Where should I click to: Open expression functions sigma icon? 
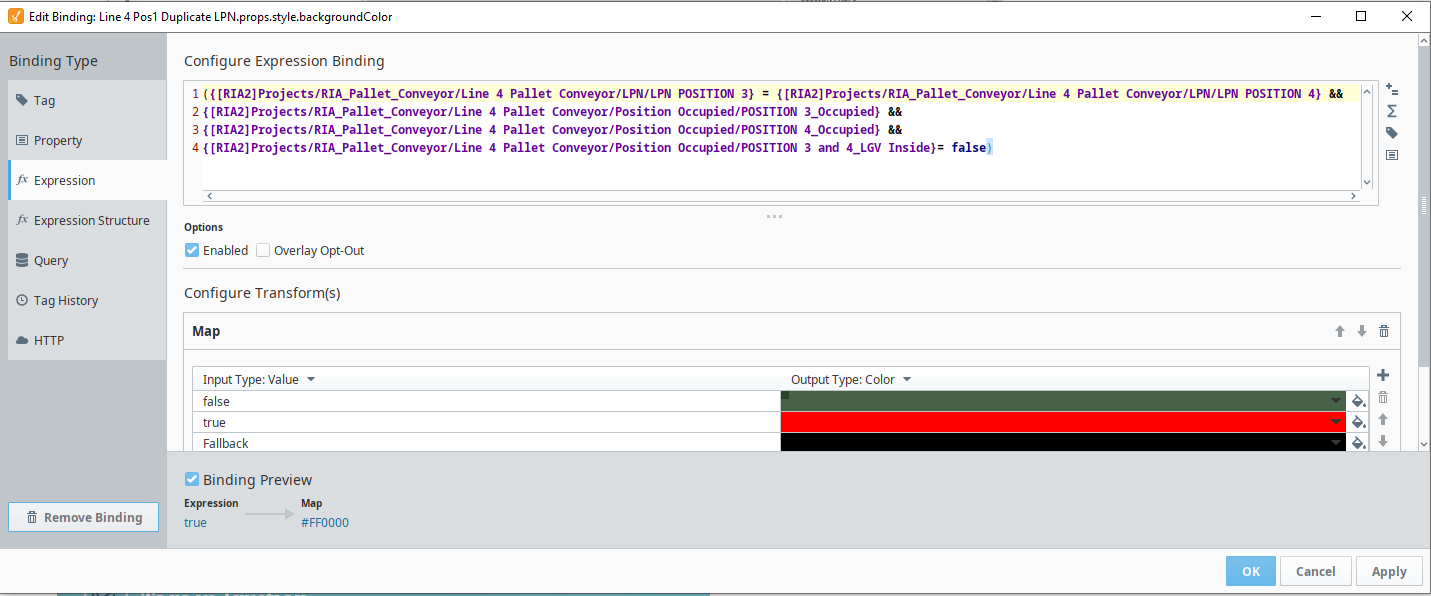coord(1391,111)
